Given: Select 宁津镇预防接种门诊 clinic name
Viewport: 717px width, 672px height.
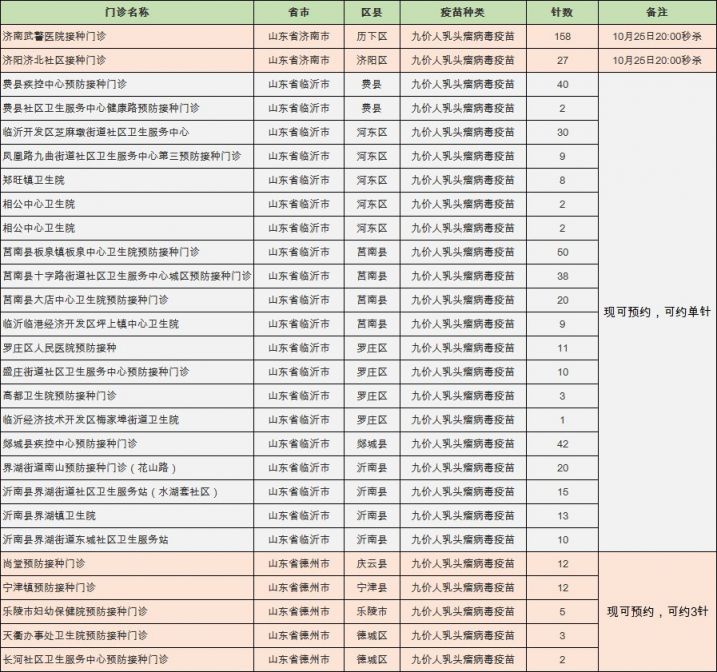Looking at the screenshot, I should pos(127,588).
